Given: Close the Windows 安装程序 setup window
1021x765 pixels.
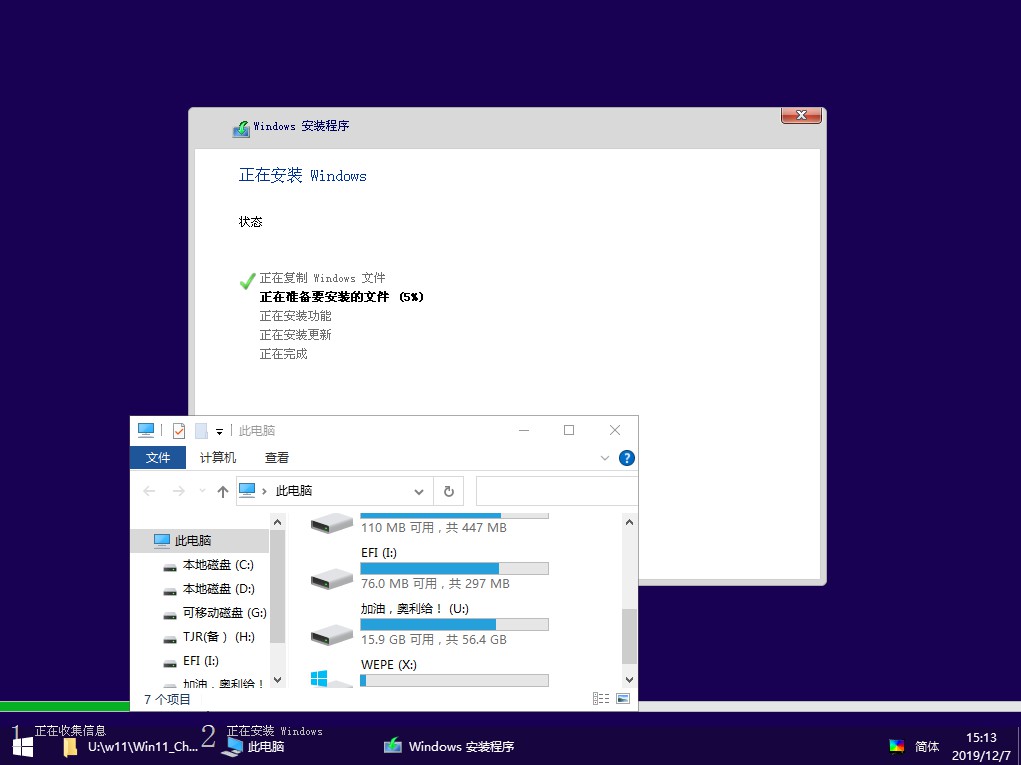Looking at the screenshot, I should [801, 115].
